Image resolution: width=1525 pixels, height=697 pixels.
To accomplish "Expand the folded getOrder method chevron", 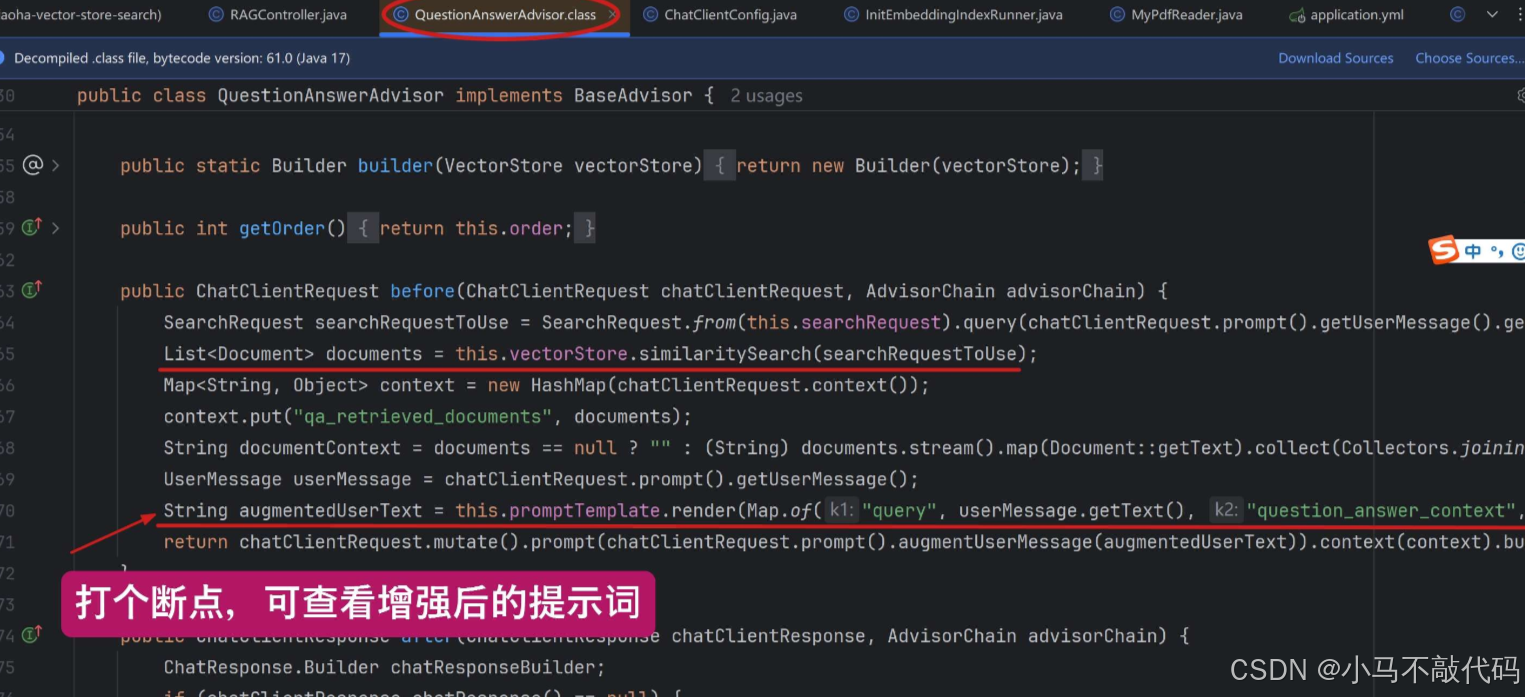I will click(56, 228).
